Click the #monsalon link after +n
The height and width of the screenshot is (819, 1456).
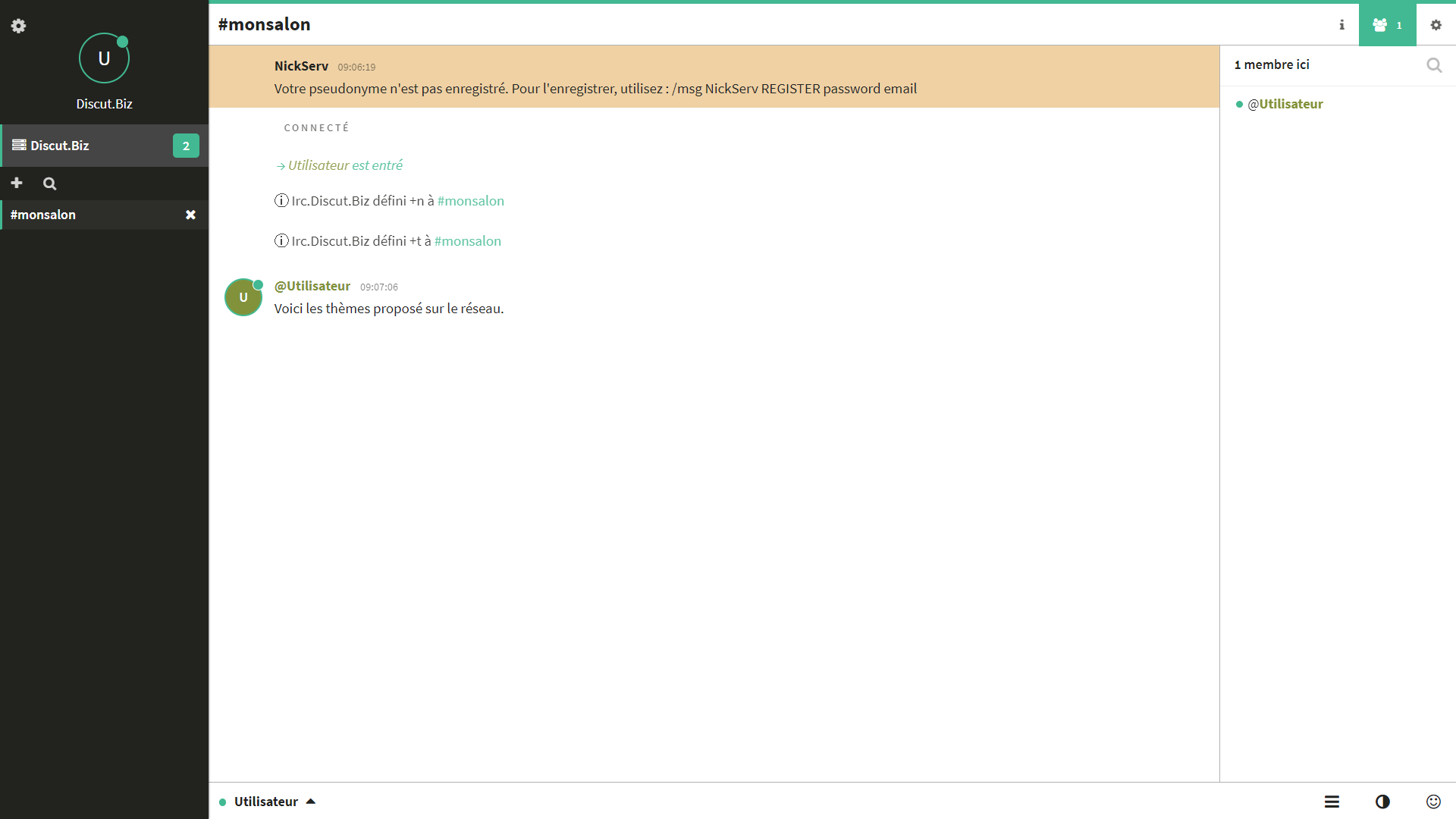click(470, 201)
